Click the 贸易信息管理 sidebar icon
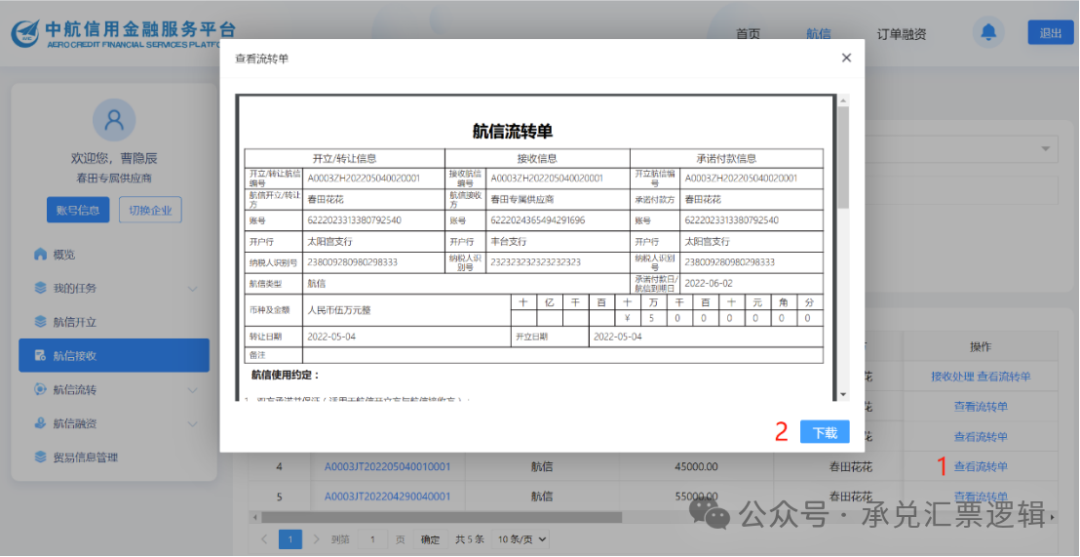This screenshot has width=1080, height=557. pos(41,457)
